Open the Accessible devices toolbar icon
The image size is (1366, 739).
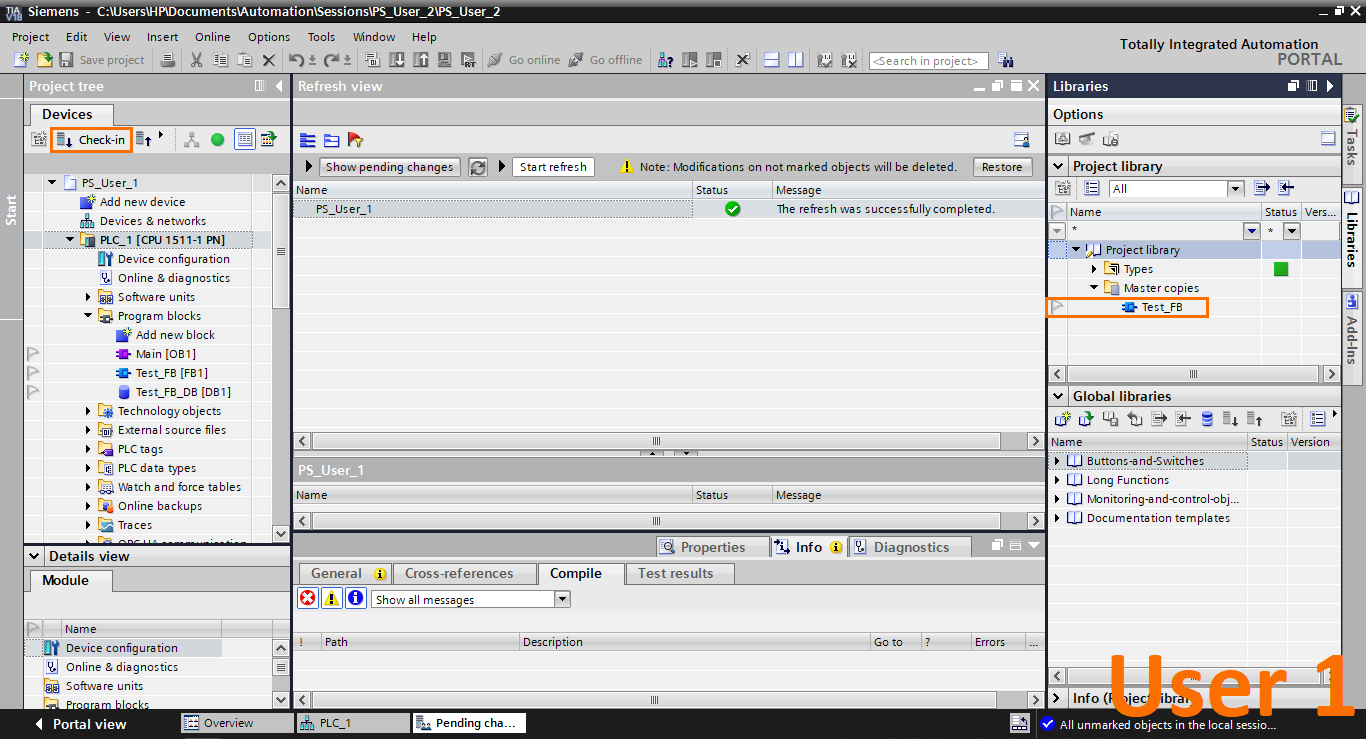click(665, 60)
